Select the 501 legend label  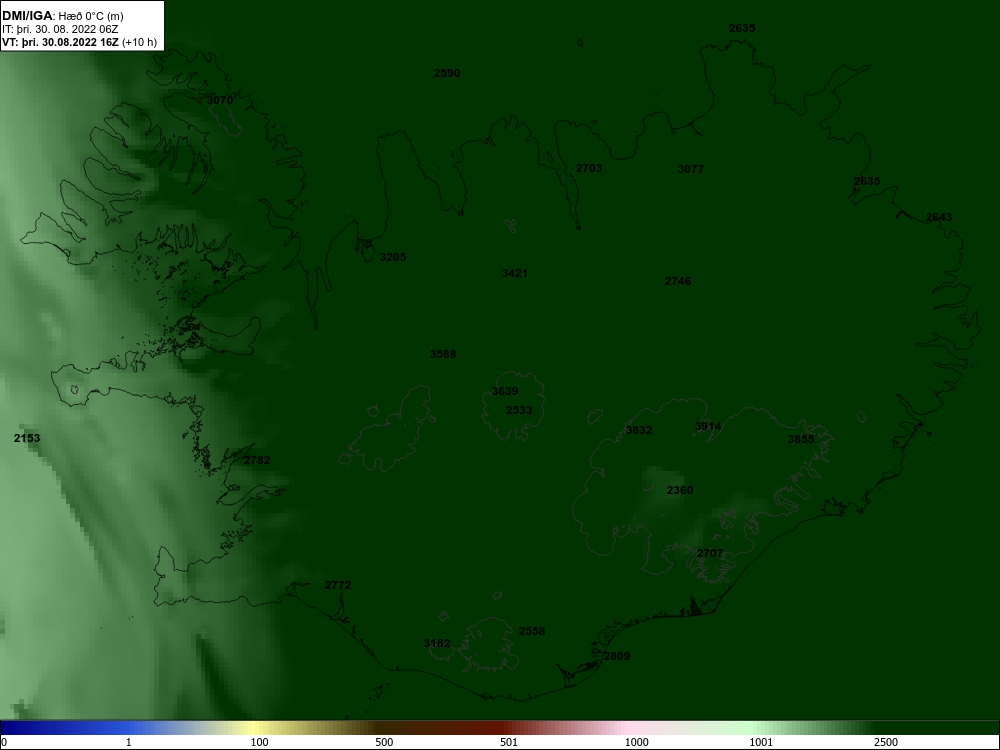[x=510, y=742]
